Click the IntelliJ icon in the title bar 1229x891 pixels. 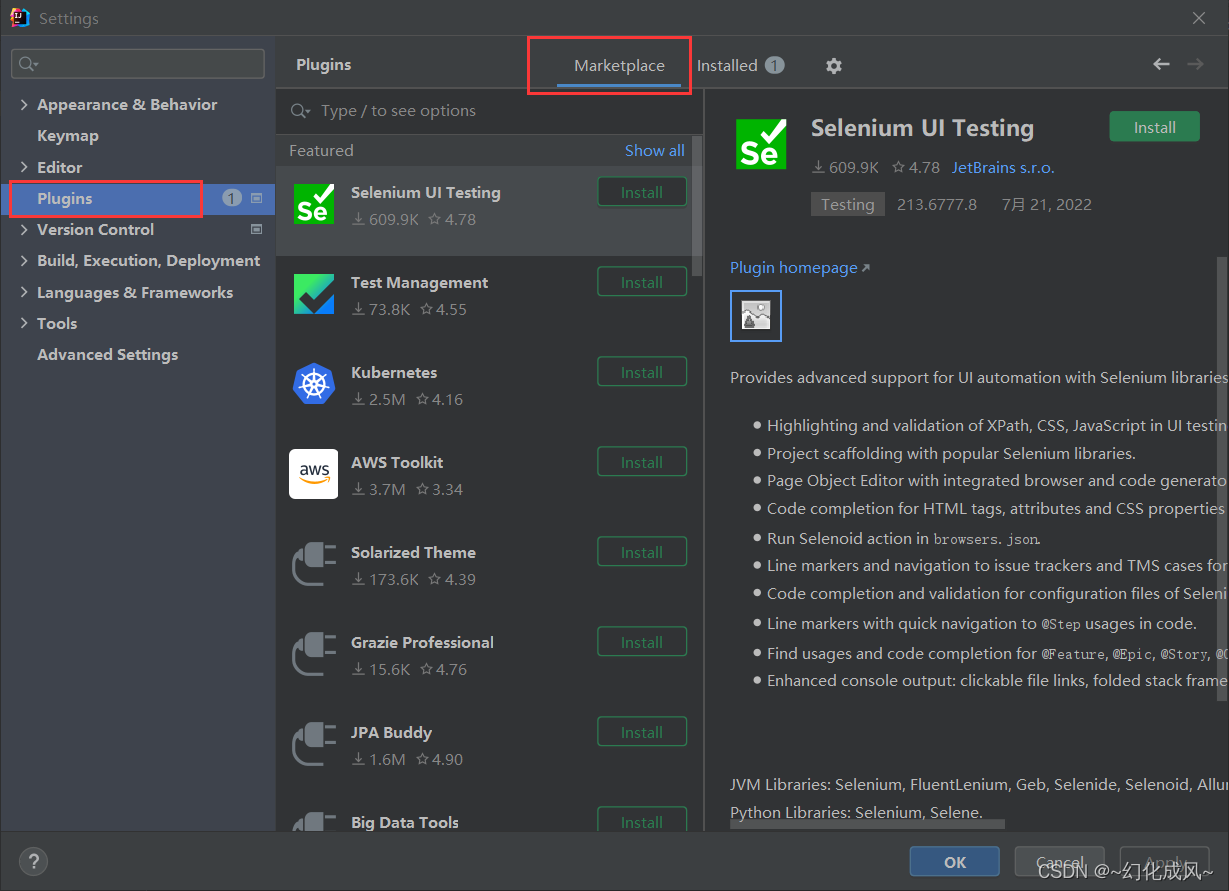click(x=20, y=18)
